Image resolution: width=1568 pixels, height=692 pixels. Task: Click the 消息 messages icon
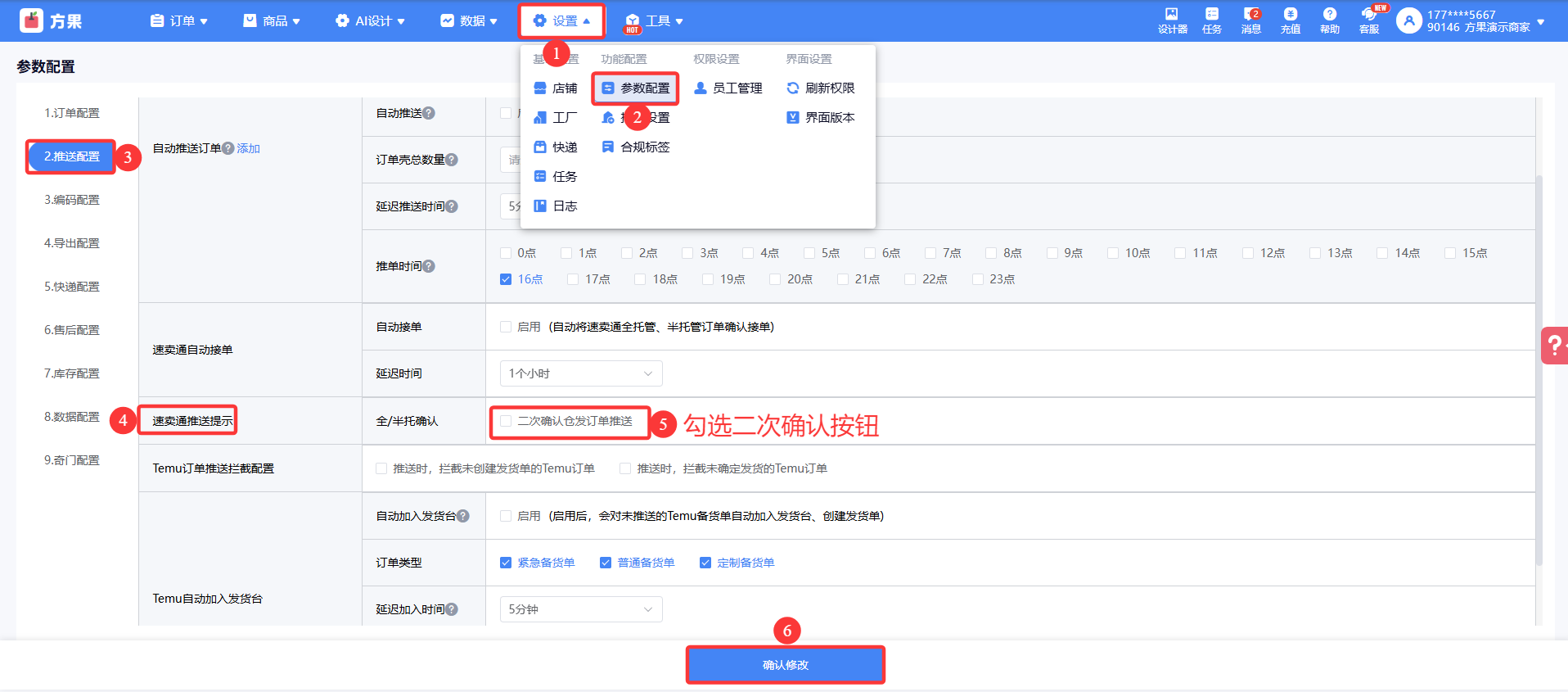1250,20
